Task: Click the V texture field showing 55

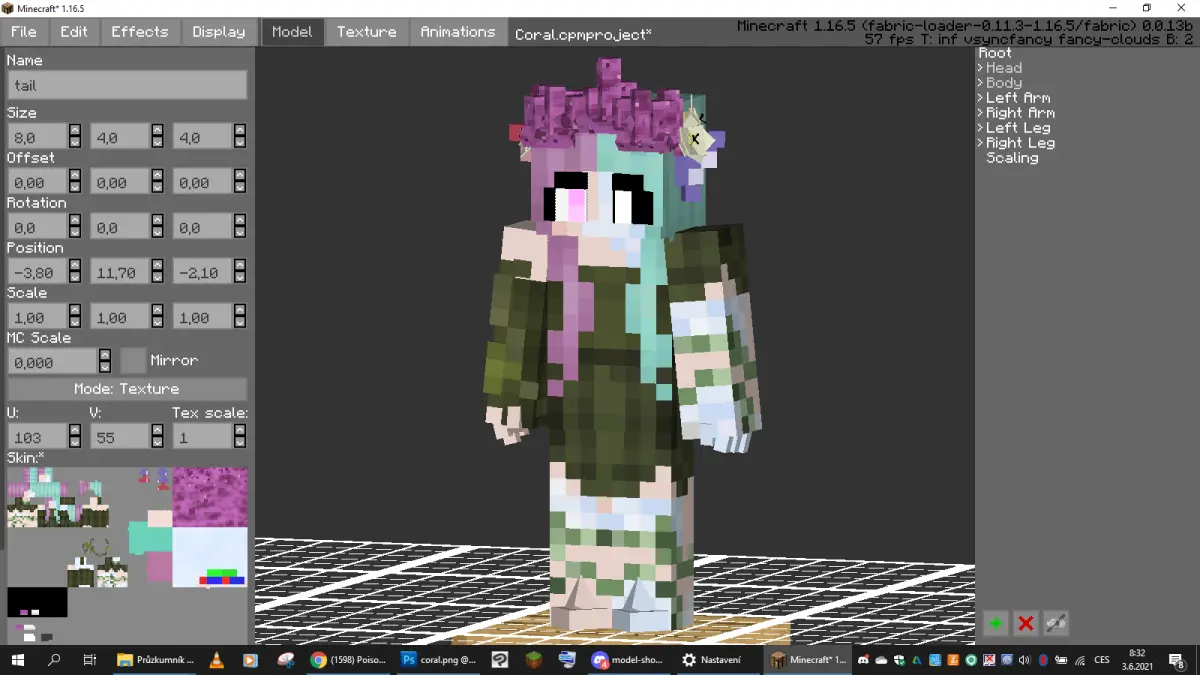Action: point(121,436)
